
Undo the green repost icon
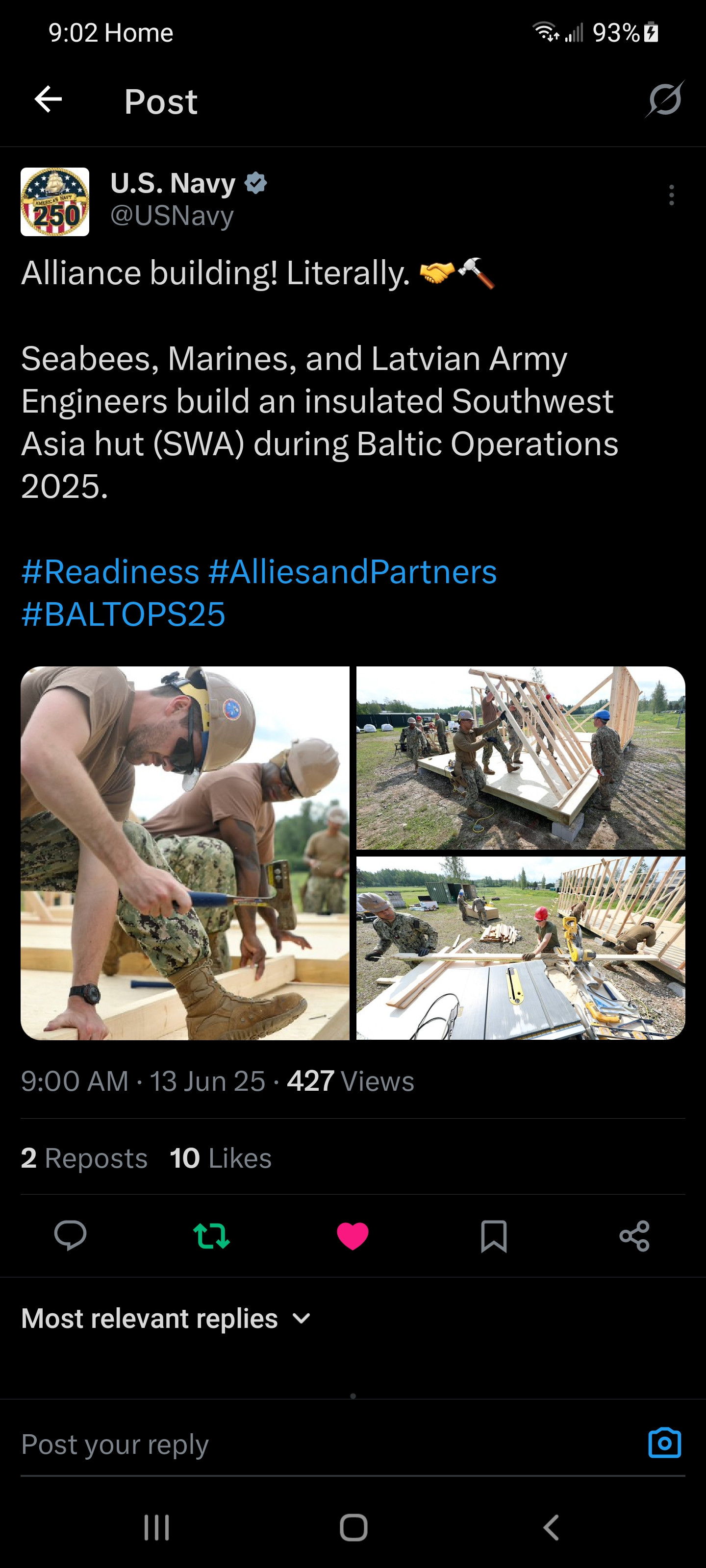[211, 1236]
